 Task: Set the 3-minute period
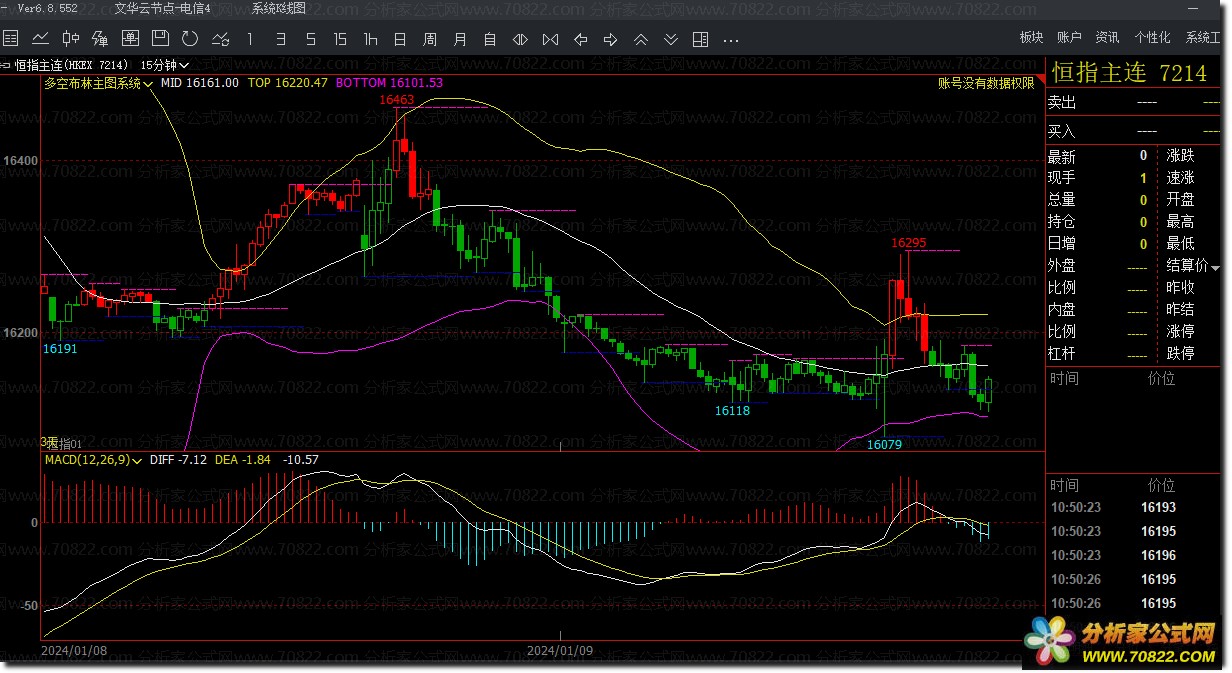(x=280, y=39)
